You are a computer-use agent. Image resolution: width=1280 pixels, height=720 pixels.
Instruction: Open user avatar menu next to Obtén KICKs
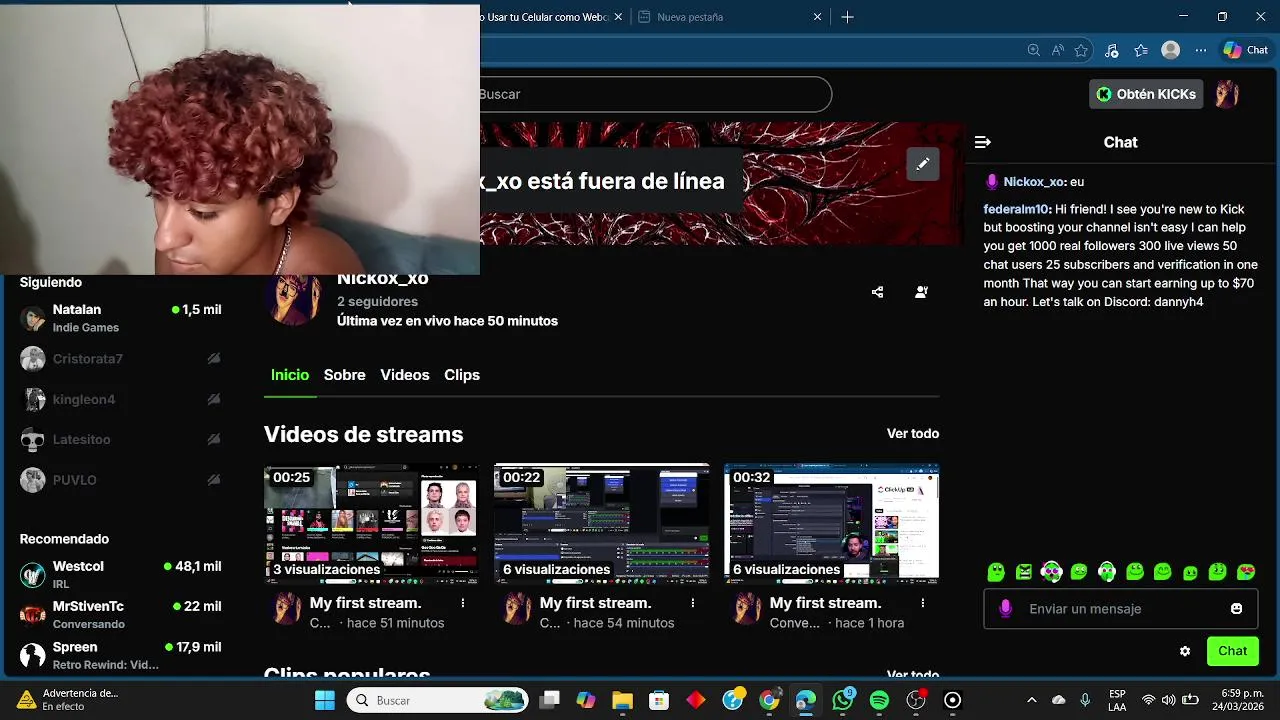[x=1227, y=94]
